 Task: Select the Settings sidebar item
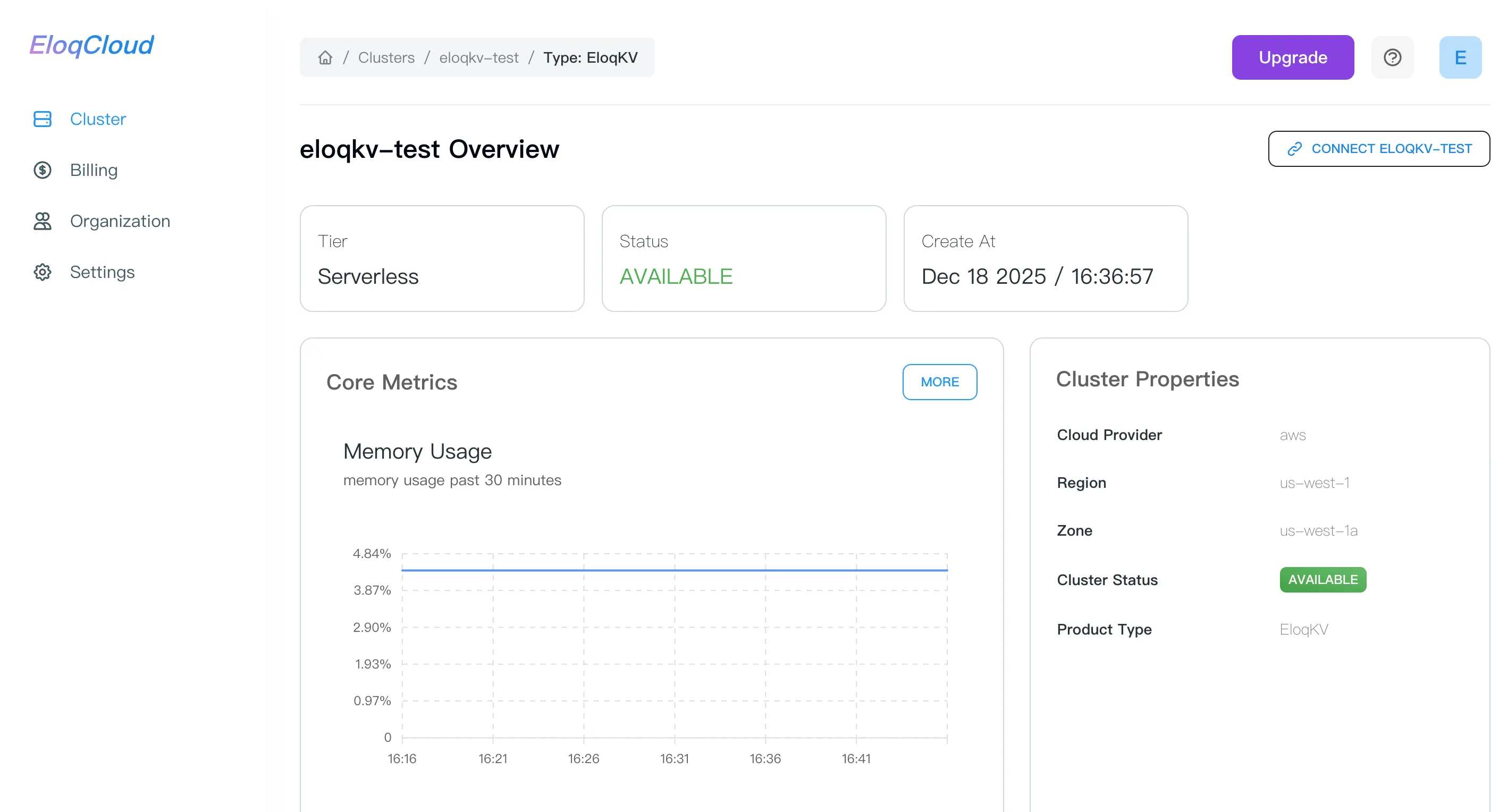click(x=103, y=272)
